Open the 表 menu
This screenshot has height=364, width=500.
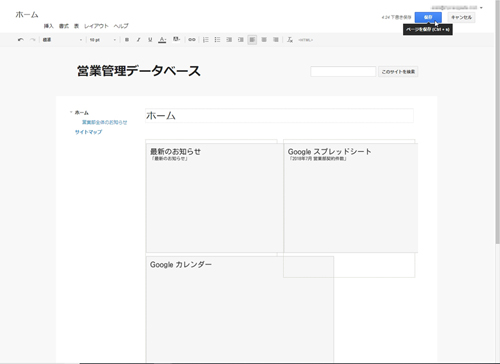click(x=76, y=26)
